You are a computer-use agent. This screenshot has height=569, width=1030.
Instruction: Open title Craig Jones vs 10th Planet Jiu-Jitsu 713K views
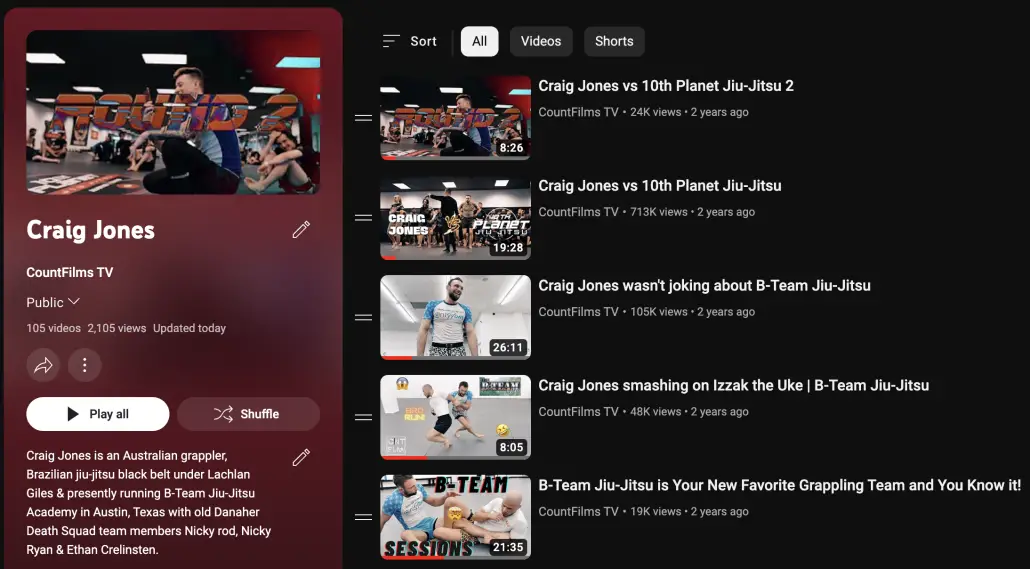coord(660,186)
